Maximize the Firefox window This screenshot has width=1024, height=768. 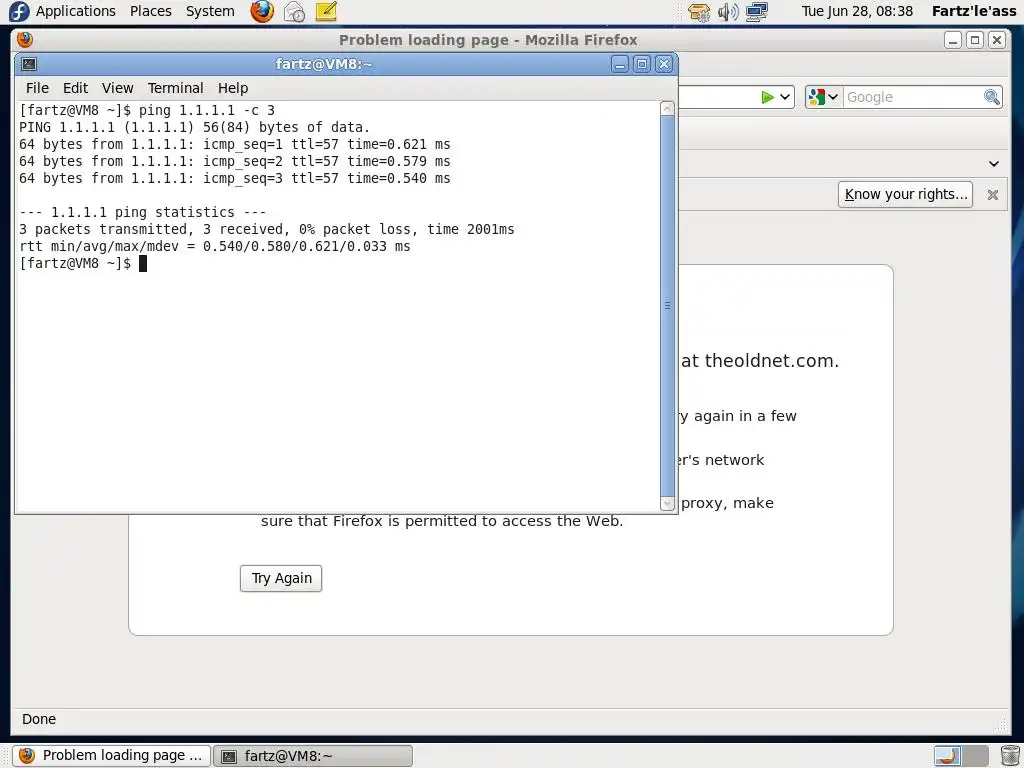[975, 40]
